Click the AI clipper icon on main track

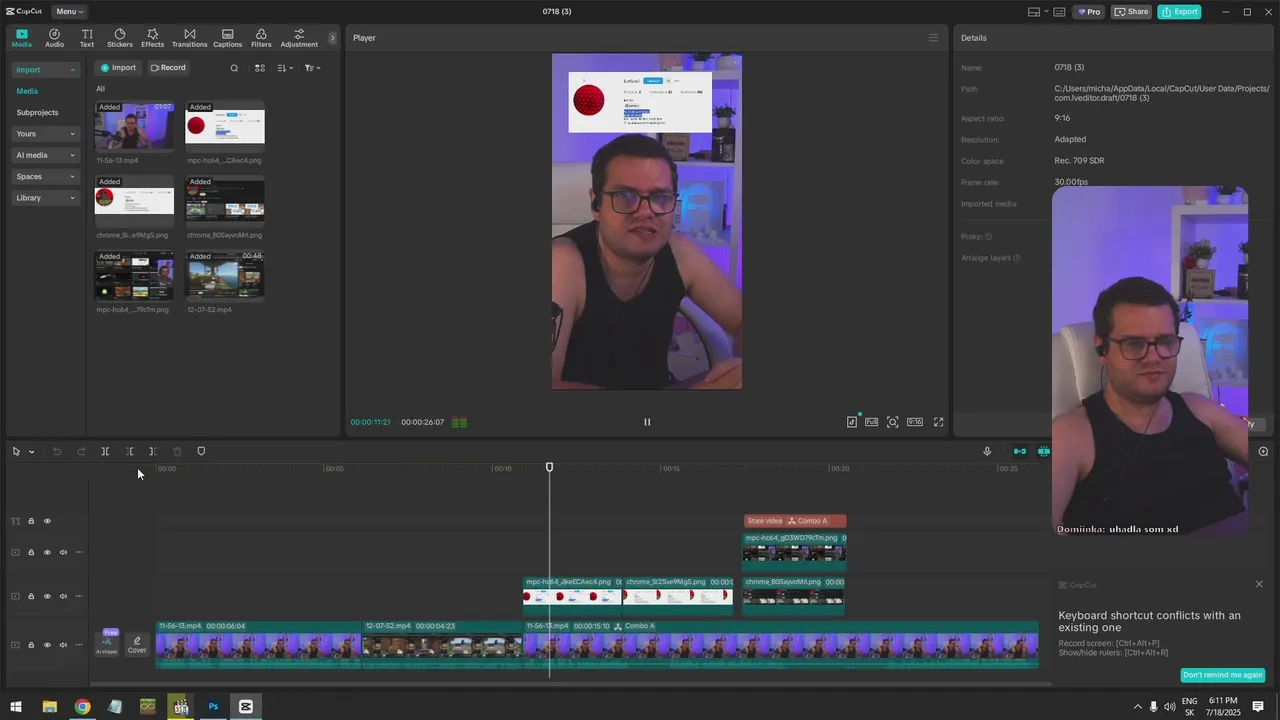click(107, 643)
